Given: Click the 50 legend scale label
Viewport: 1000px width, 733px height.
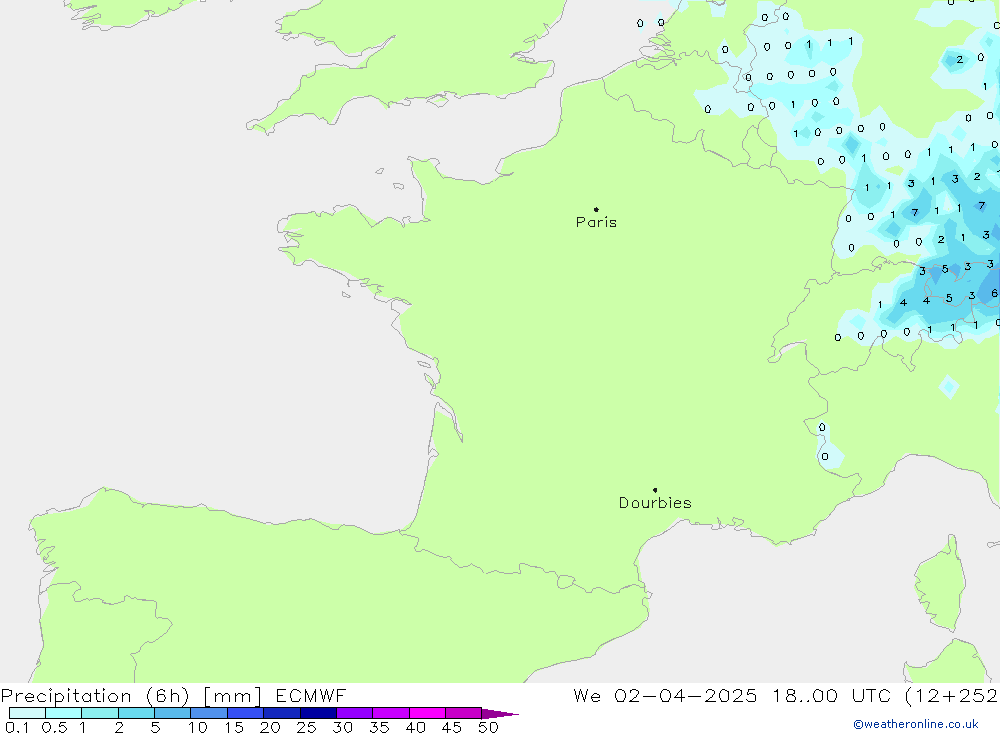Looking at the screenshot, I should pyautogui.click(x=489, y=727).
